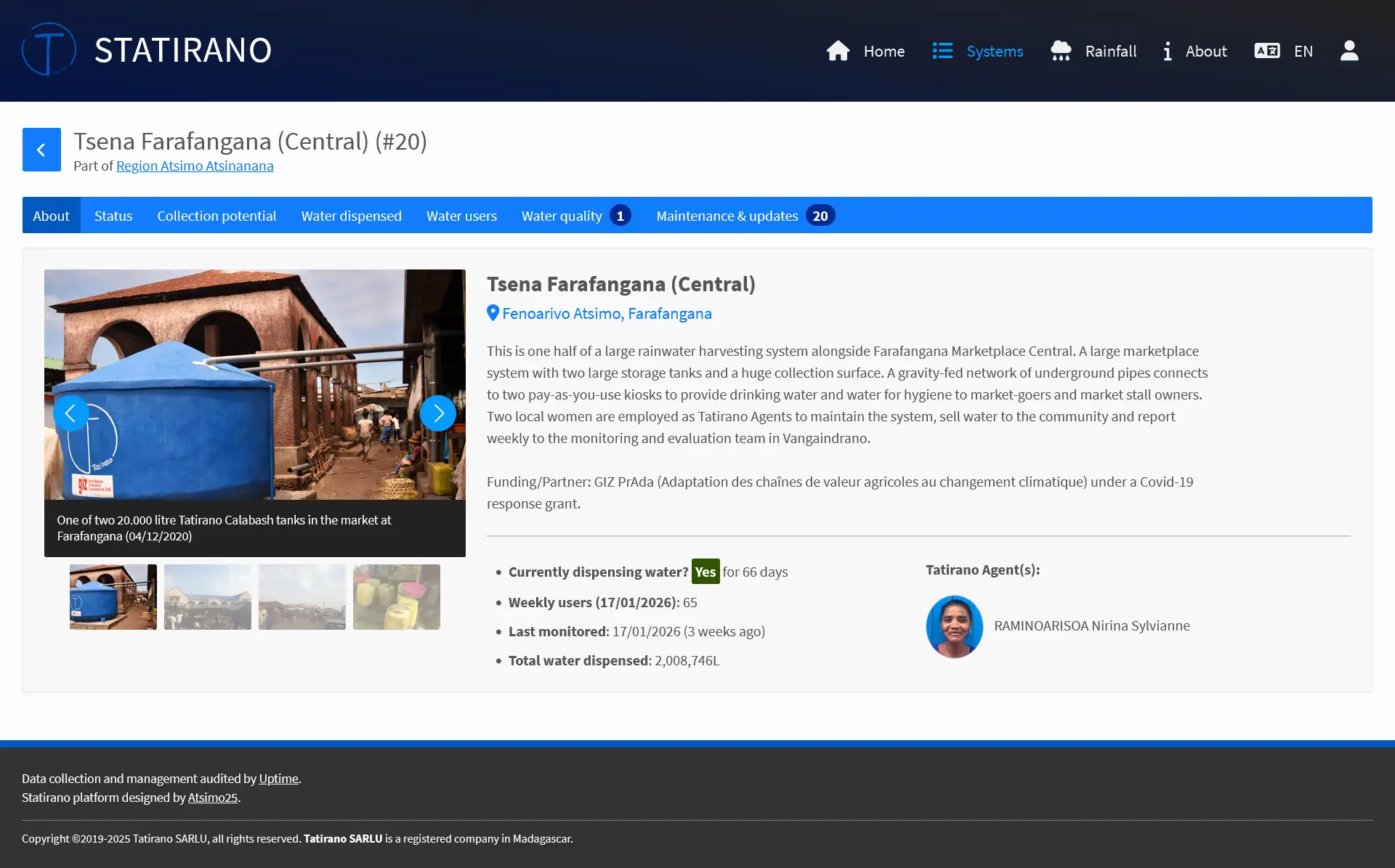This screenshot has height=868, width=1395.
Task: Open Rainfall cloud icon page
Action: pos(1061,51)
